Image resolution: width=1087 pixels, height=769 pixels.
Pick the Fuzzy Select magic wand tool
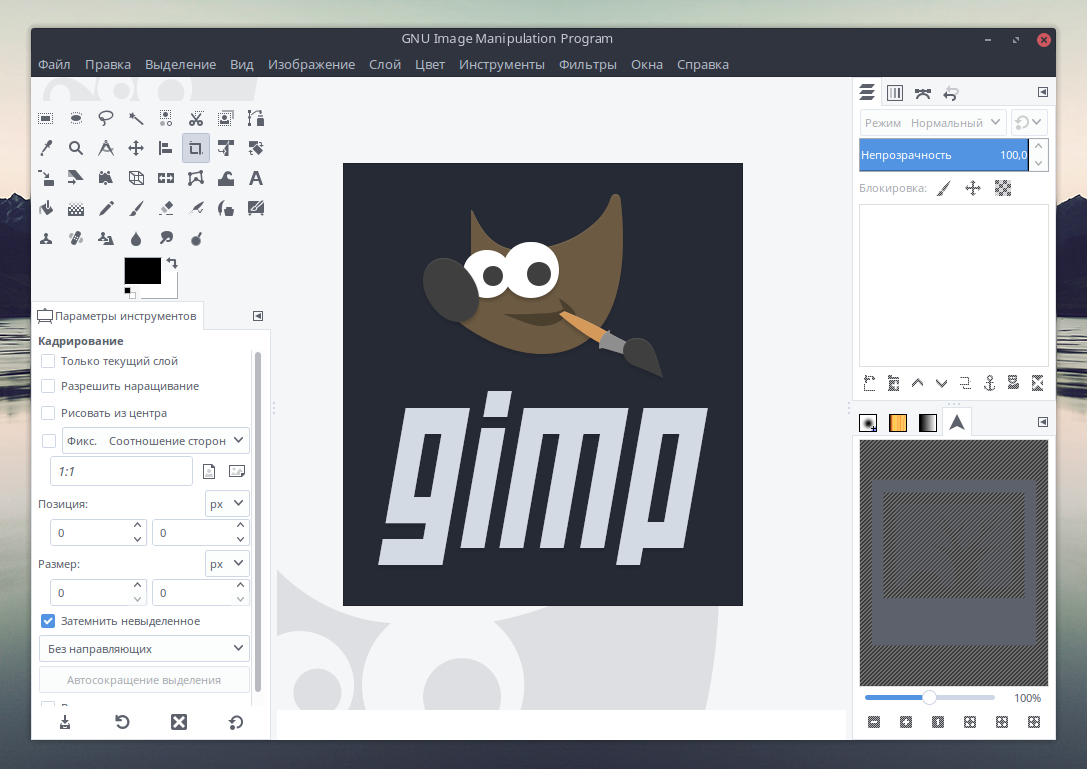[136, 119]
